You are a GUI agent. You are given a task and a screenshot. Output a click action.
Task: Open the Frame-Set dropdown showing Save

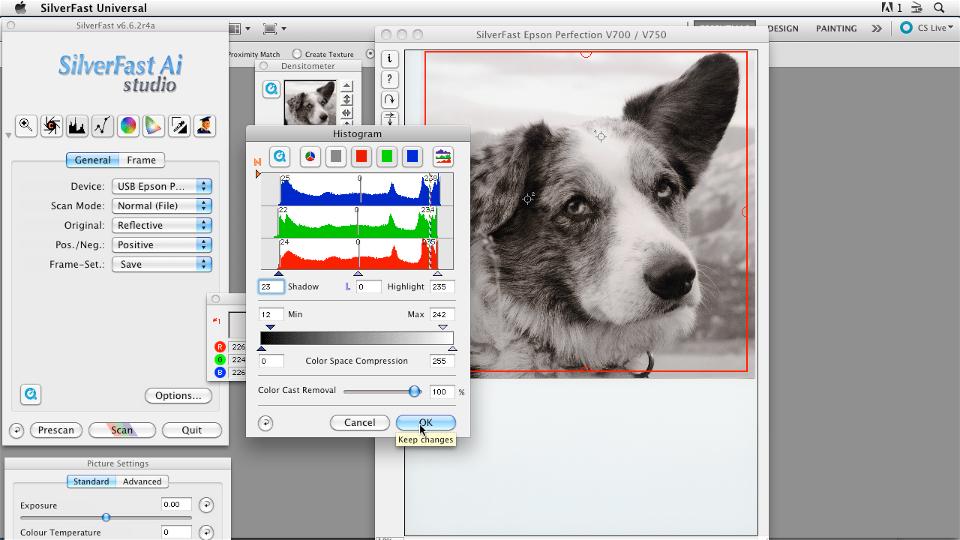(x=162, y=264)
